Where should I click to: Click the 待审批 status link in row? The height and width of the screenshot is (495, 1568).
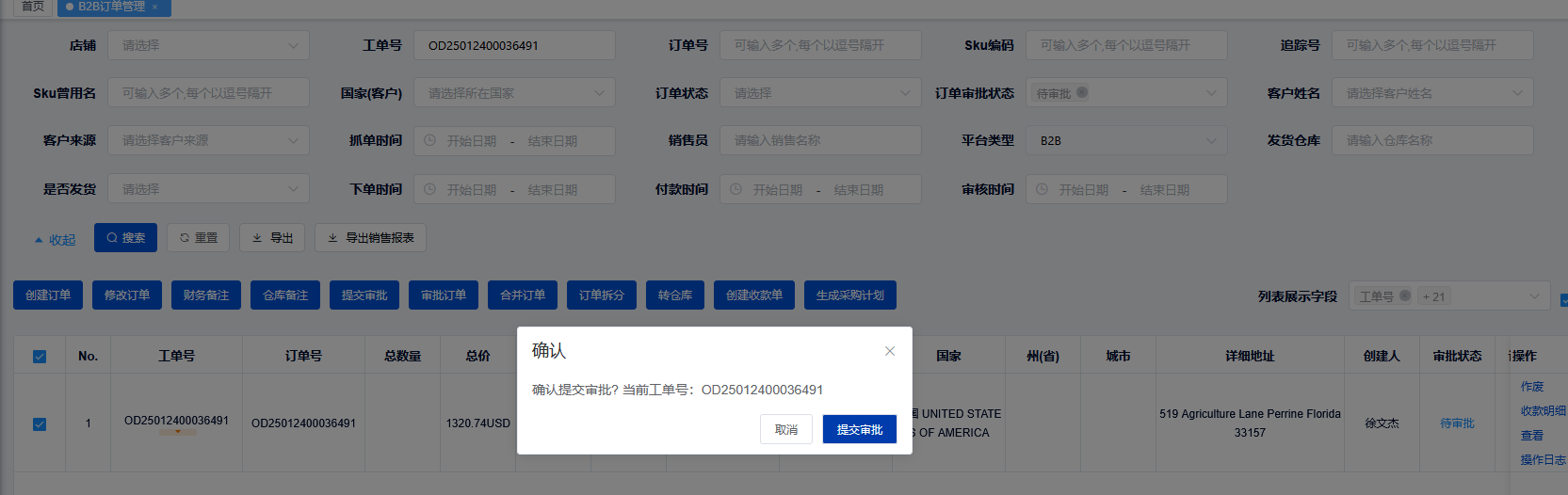click(1457, 423)
